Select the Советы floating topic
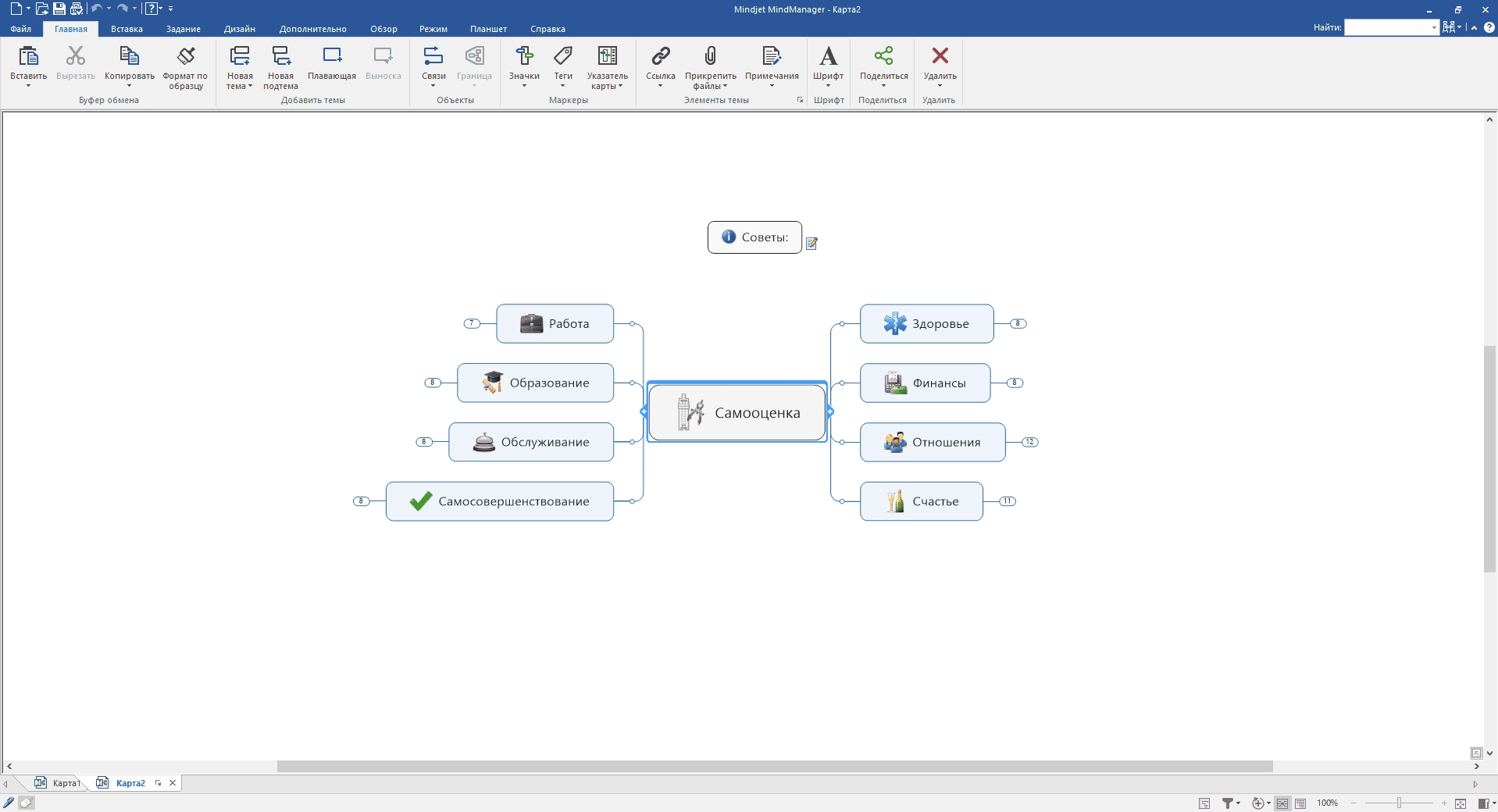The height and width of the screenshot is (812, 1498). (x=754, y=237)
